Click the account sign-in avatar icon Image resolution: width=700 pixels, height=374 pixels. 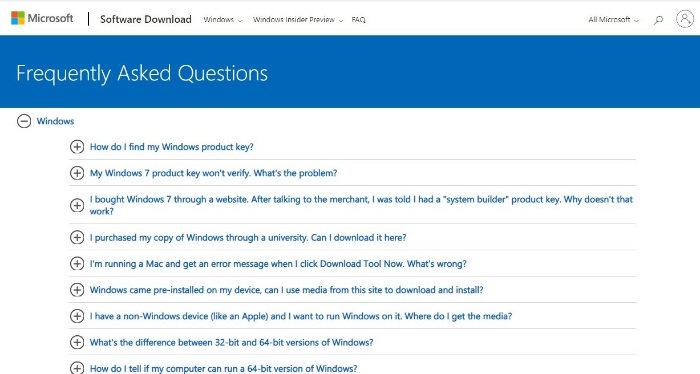[684, 19]
